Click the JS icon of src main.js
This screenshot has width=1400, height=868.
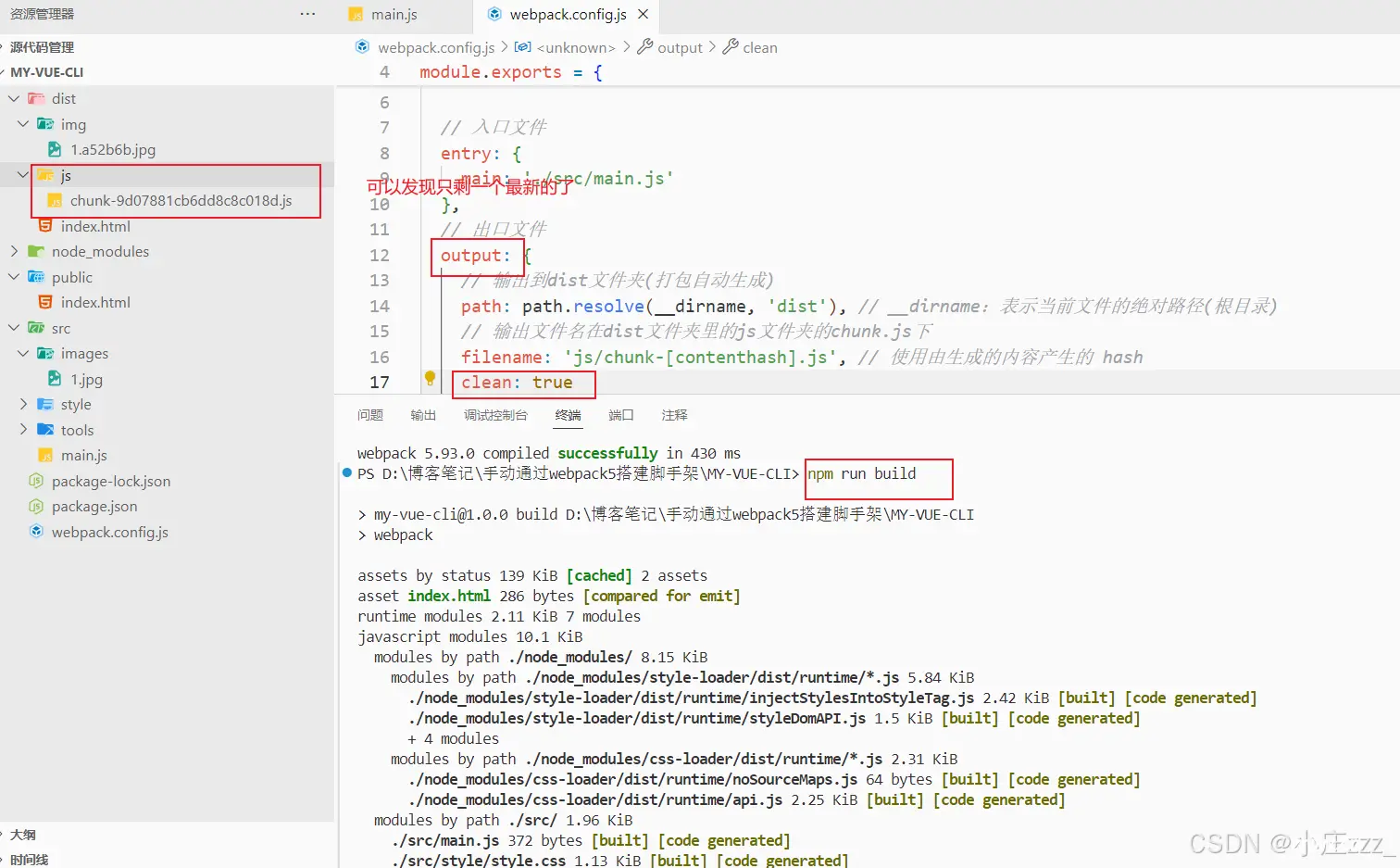click(x=45, y=455)
